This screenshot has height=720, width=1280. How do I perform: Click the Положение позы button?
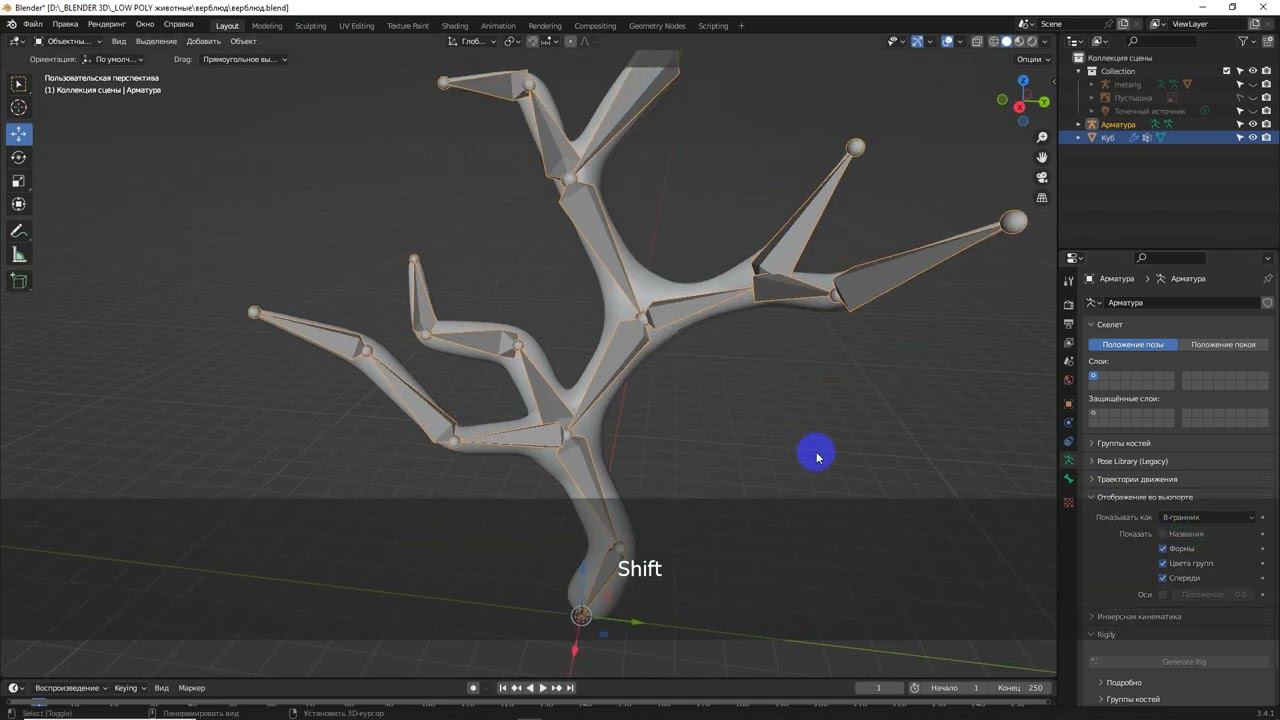coord(1133,344)
